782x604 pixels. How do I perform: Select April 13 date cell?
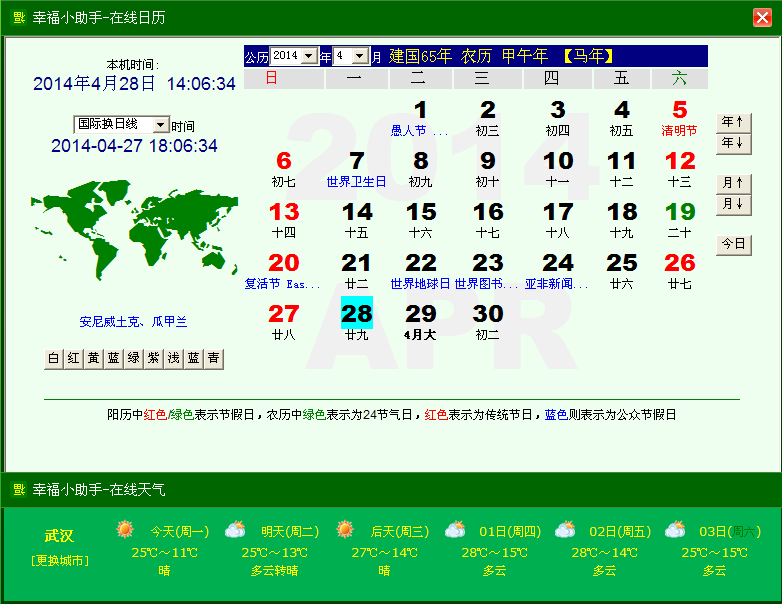(284, 221)
